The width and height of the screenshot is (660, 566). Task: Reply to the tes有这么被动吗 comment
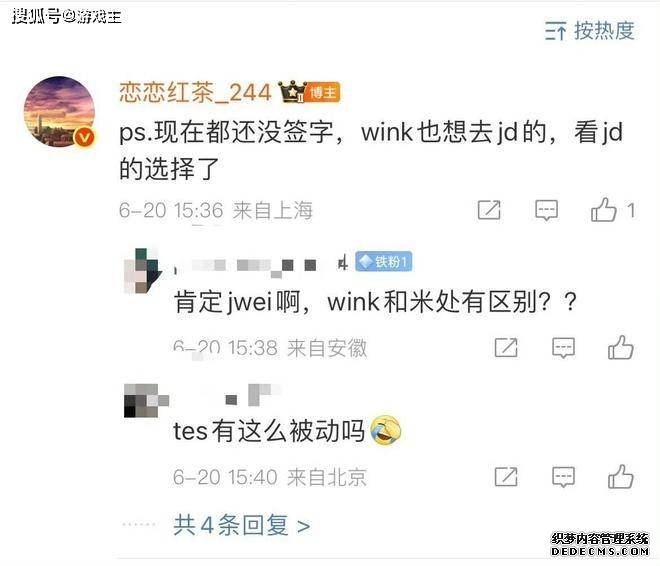click(x=563, y=477)
